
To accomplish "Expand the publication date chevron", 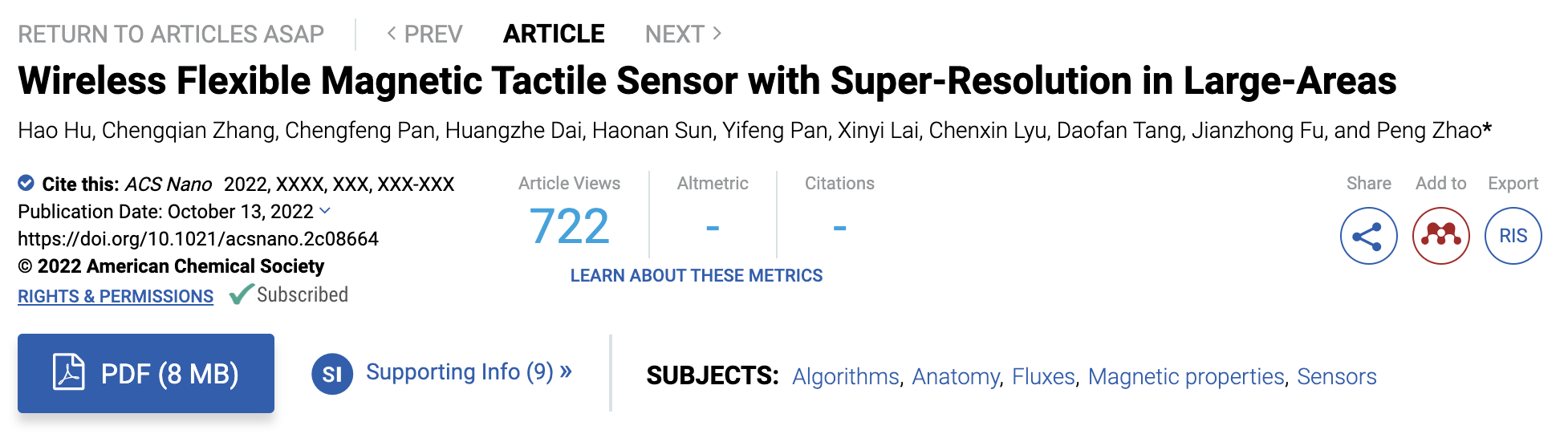I will (325, 211).
